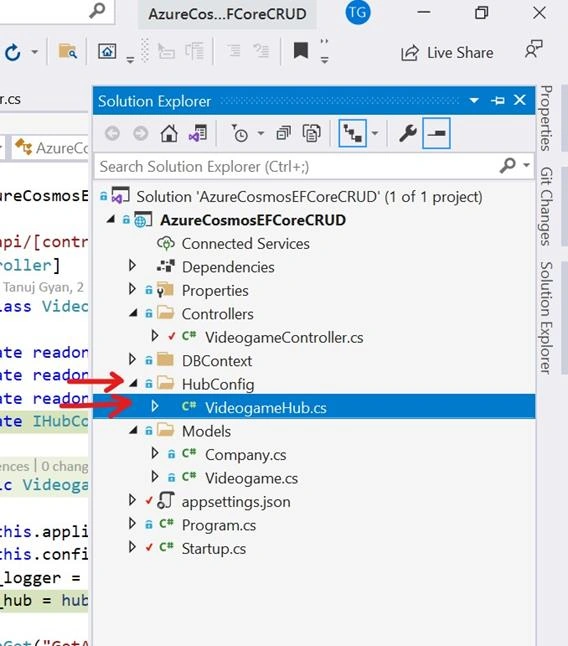This screenshot has width=568, height=646.
Task: Expand Company.cs node
Action: (x=155, y=453)
